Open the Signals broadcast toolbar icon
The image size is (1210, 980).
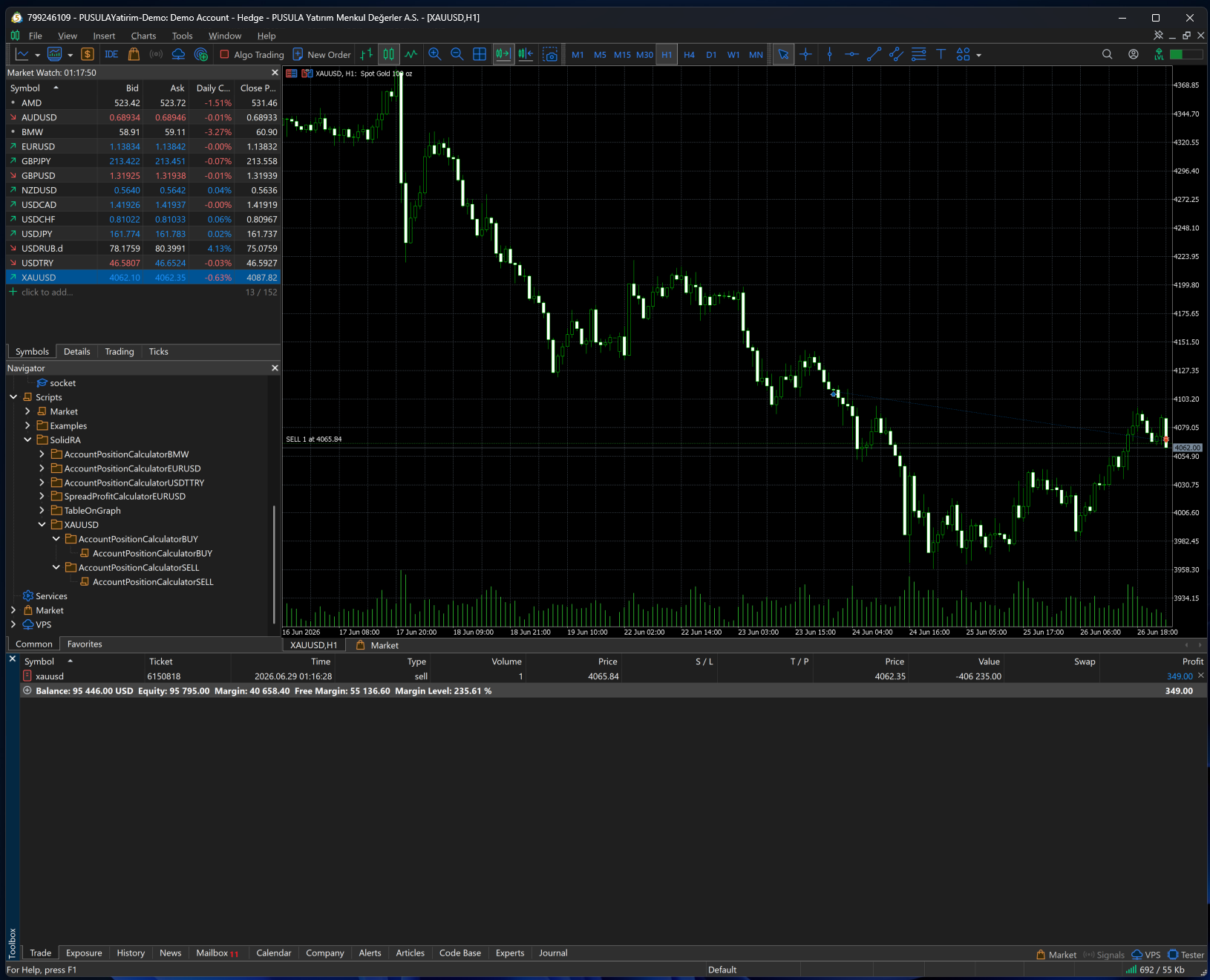pyautogui.click(x=156, y=54)
